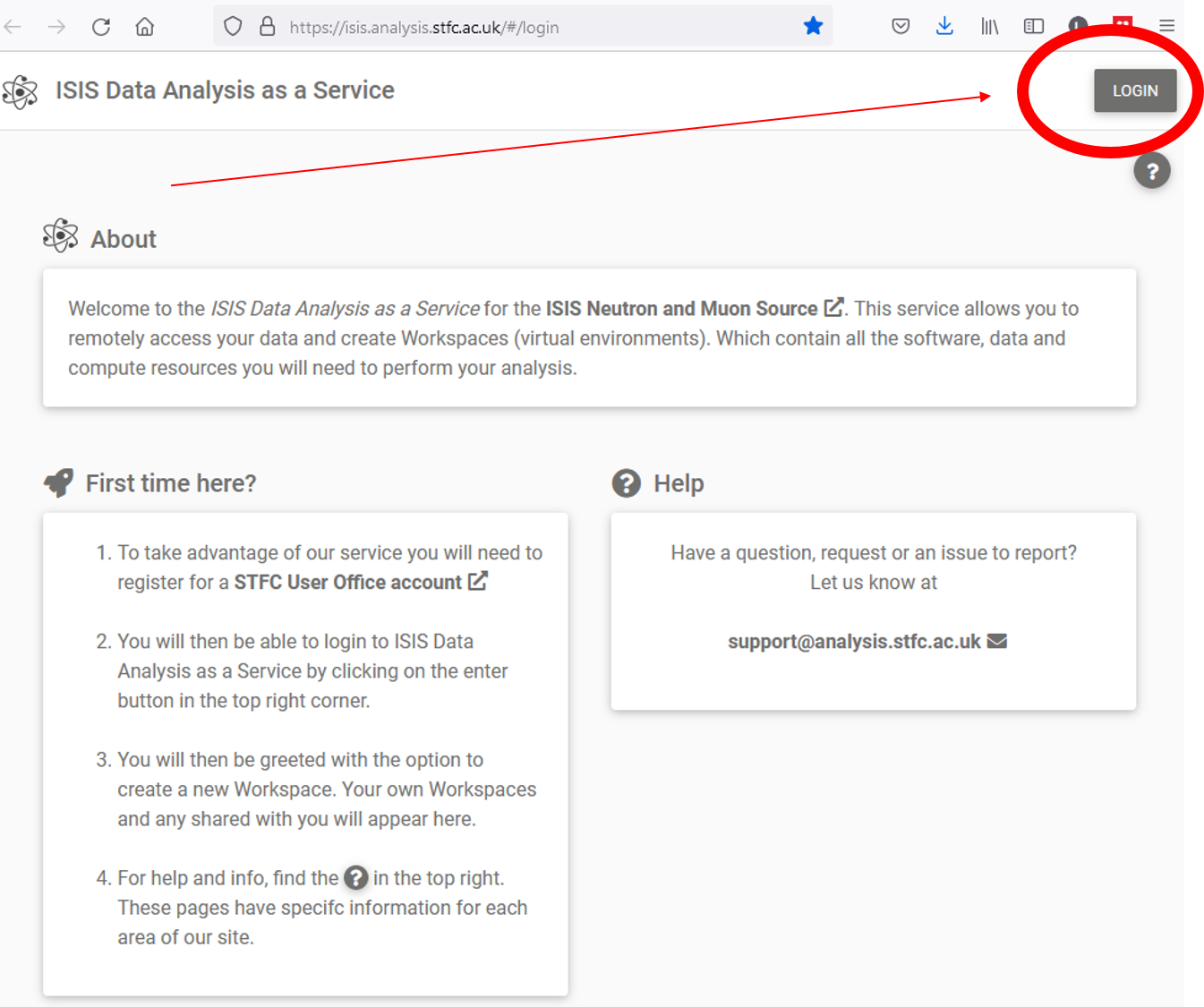Click the About section atom icon
The image size is (1204, 1007).
(x=61, y=235)
